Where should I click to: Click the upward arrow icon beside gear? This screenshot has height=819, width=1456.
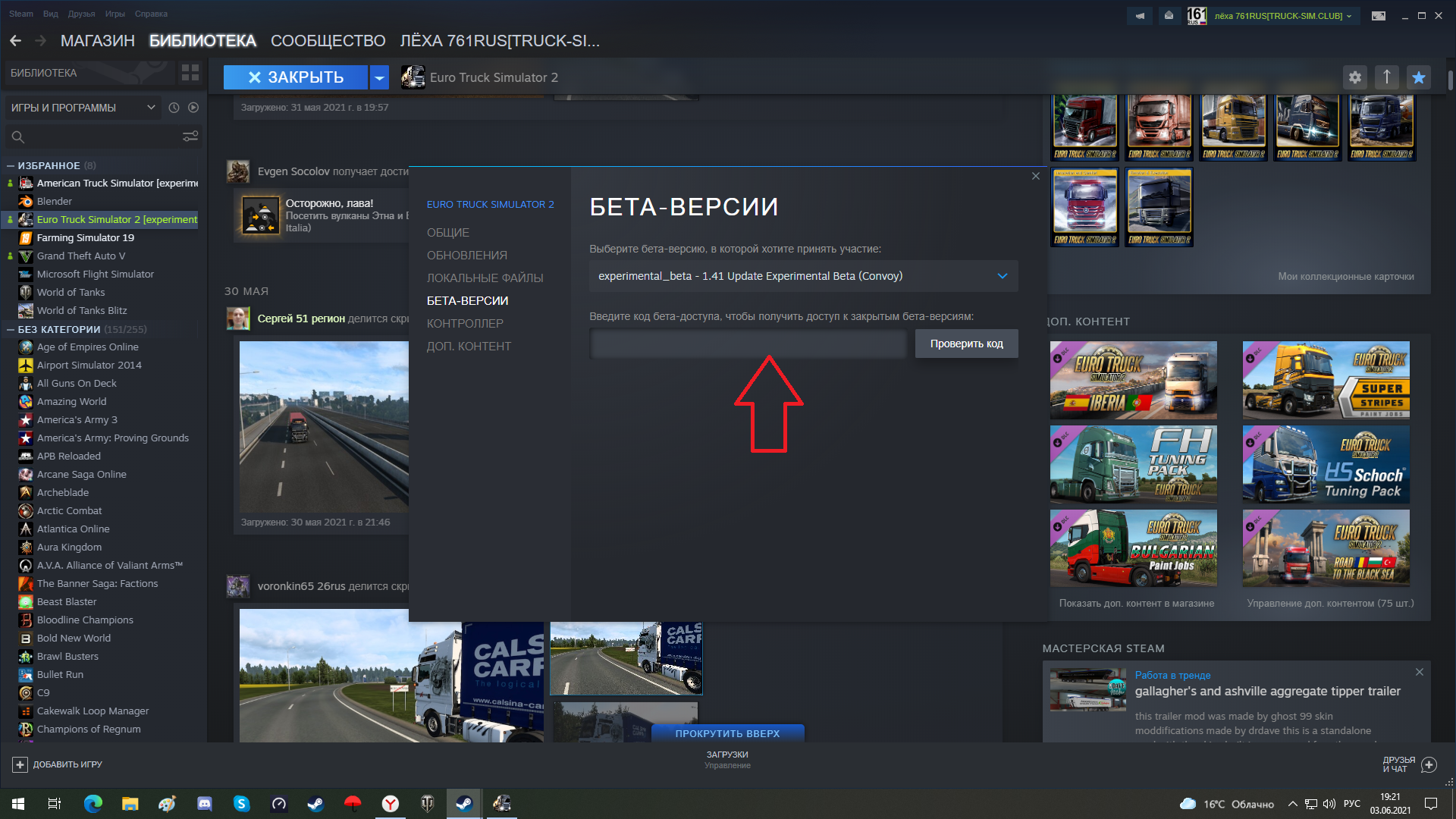pyautogui.click(x=1386, y=77)
